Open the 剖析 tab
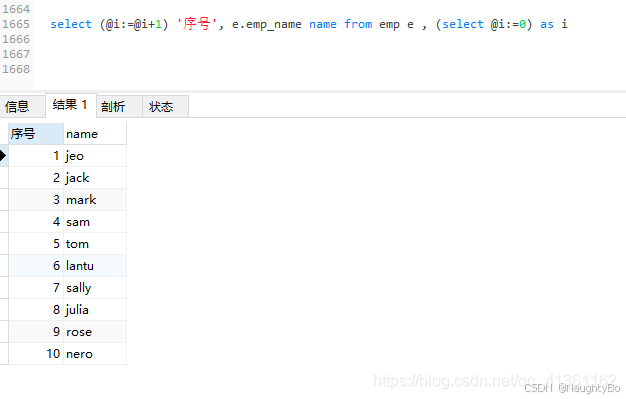 119,107
